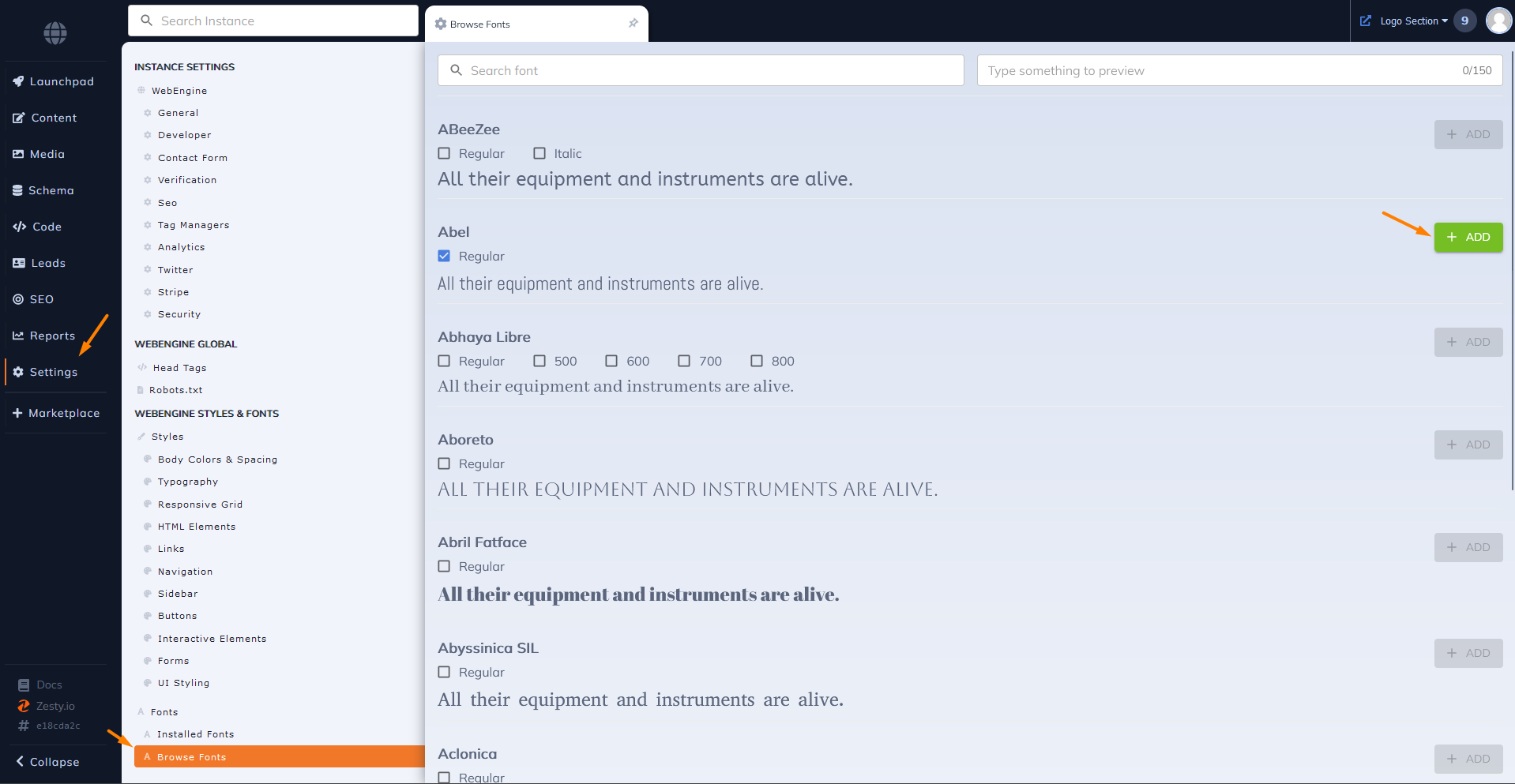Enable the 500 weight for Abhaya Libre
1515x784 pixels.
click(540, 361)
